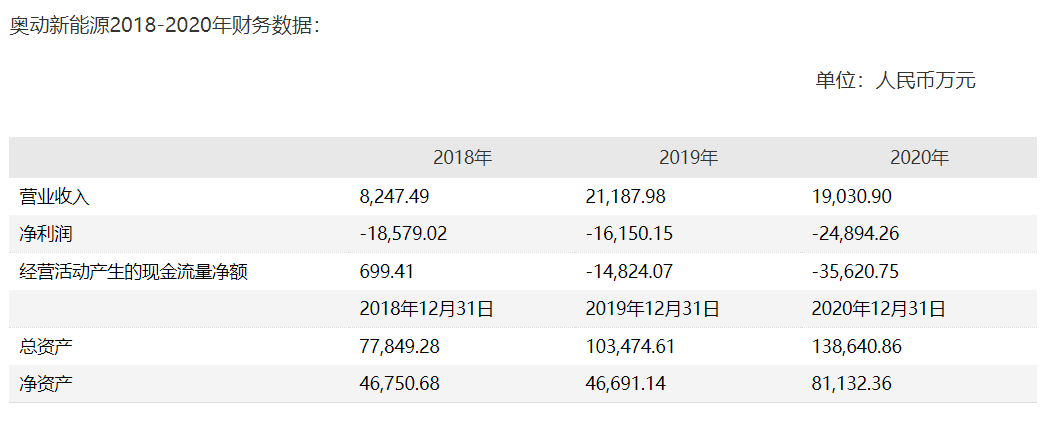This screenshot has height=433, width=1048.
Task: Select the 净资产 row label
Action: click(46, 384)
